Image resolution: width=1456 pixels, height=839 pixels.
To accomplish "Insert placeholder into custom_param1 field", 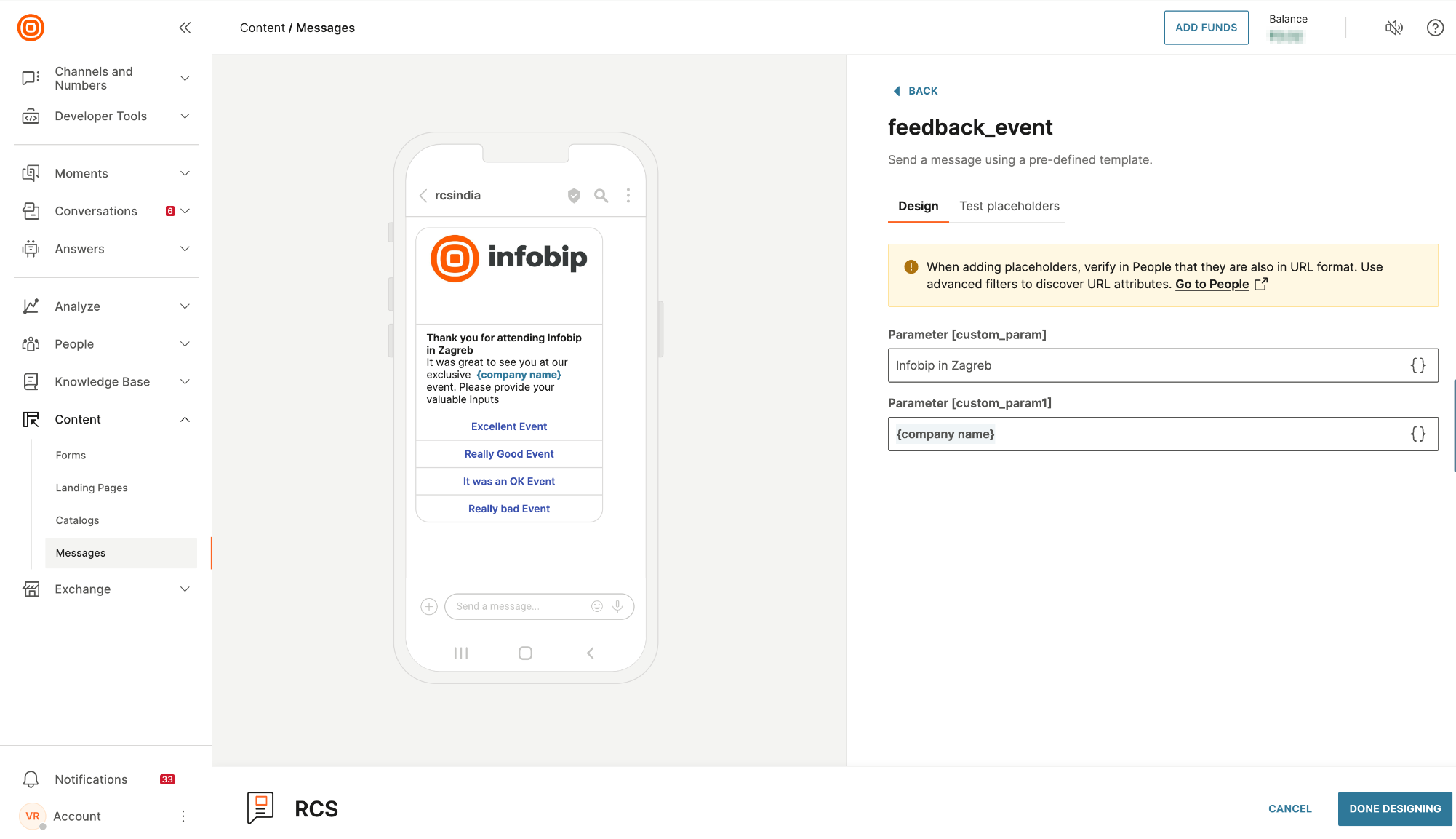I will point(1419,434).
